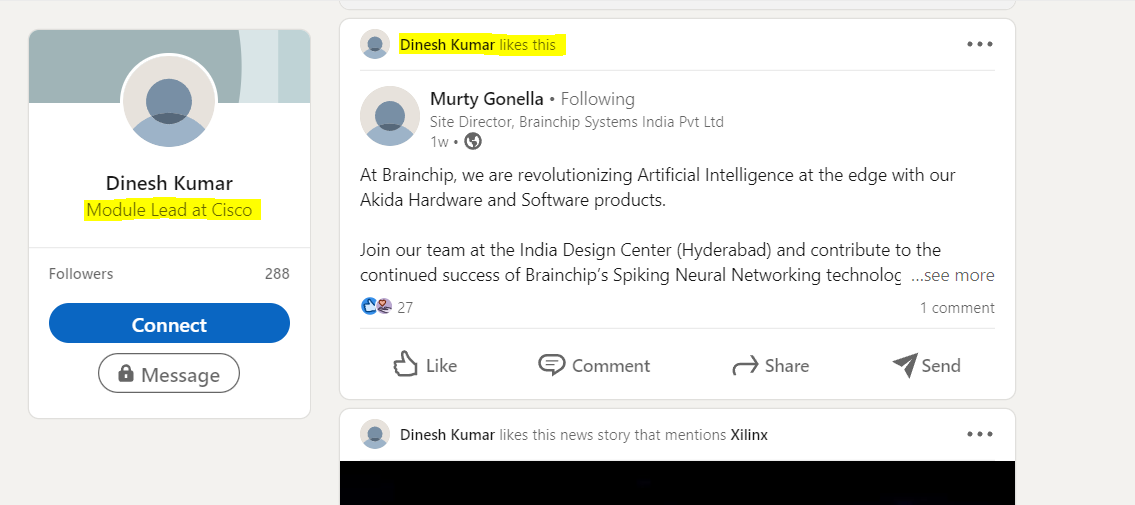Click the Send paper plane icon
1135x505 pixels.
[x=904, y=365]
